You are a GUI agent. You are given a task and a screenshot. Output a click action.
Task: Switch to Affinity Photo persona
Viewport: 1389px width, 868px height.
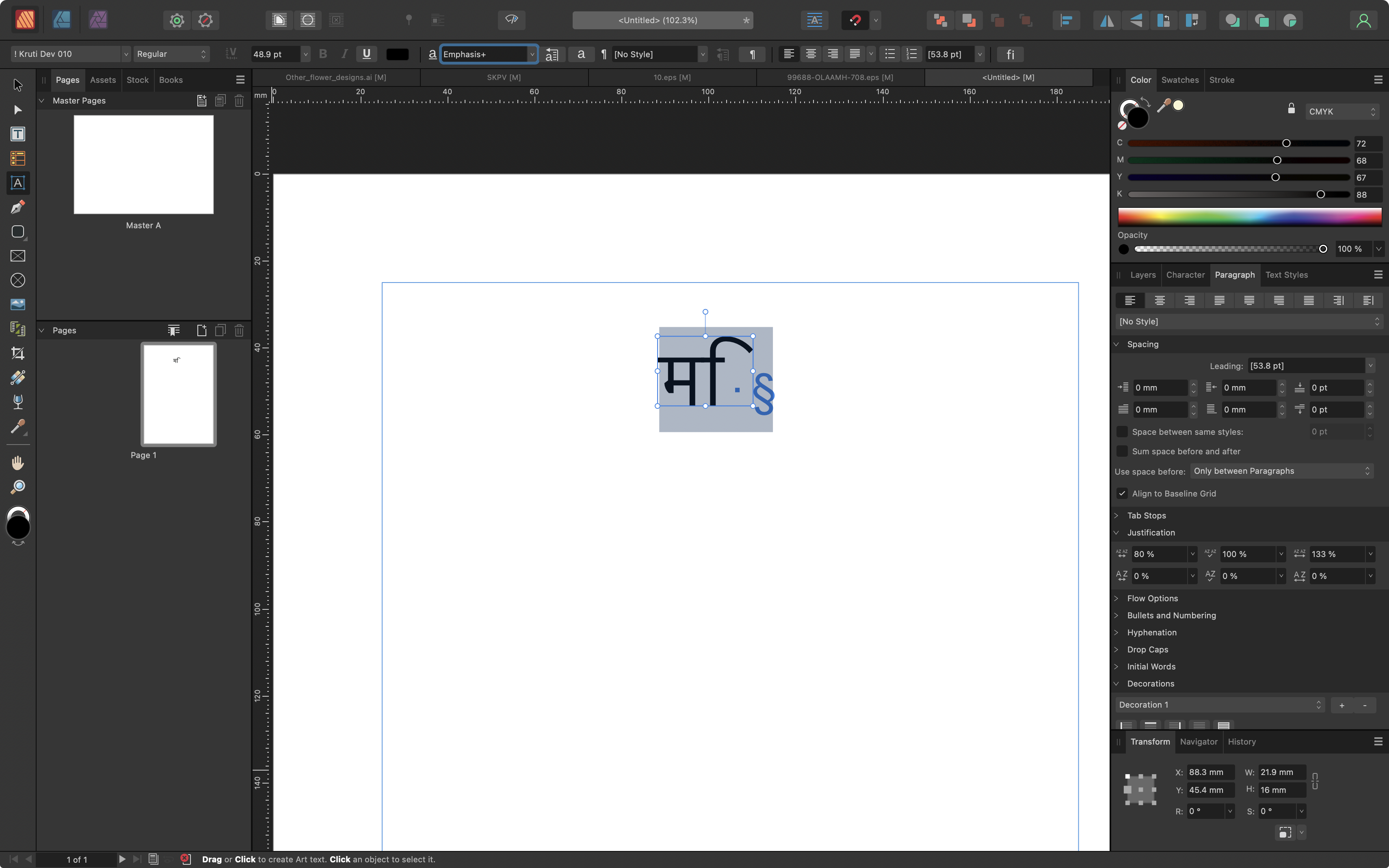[x=98, y=20]
